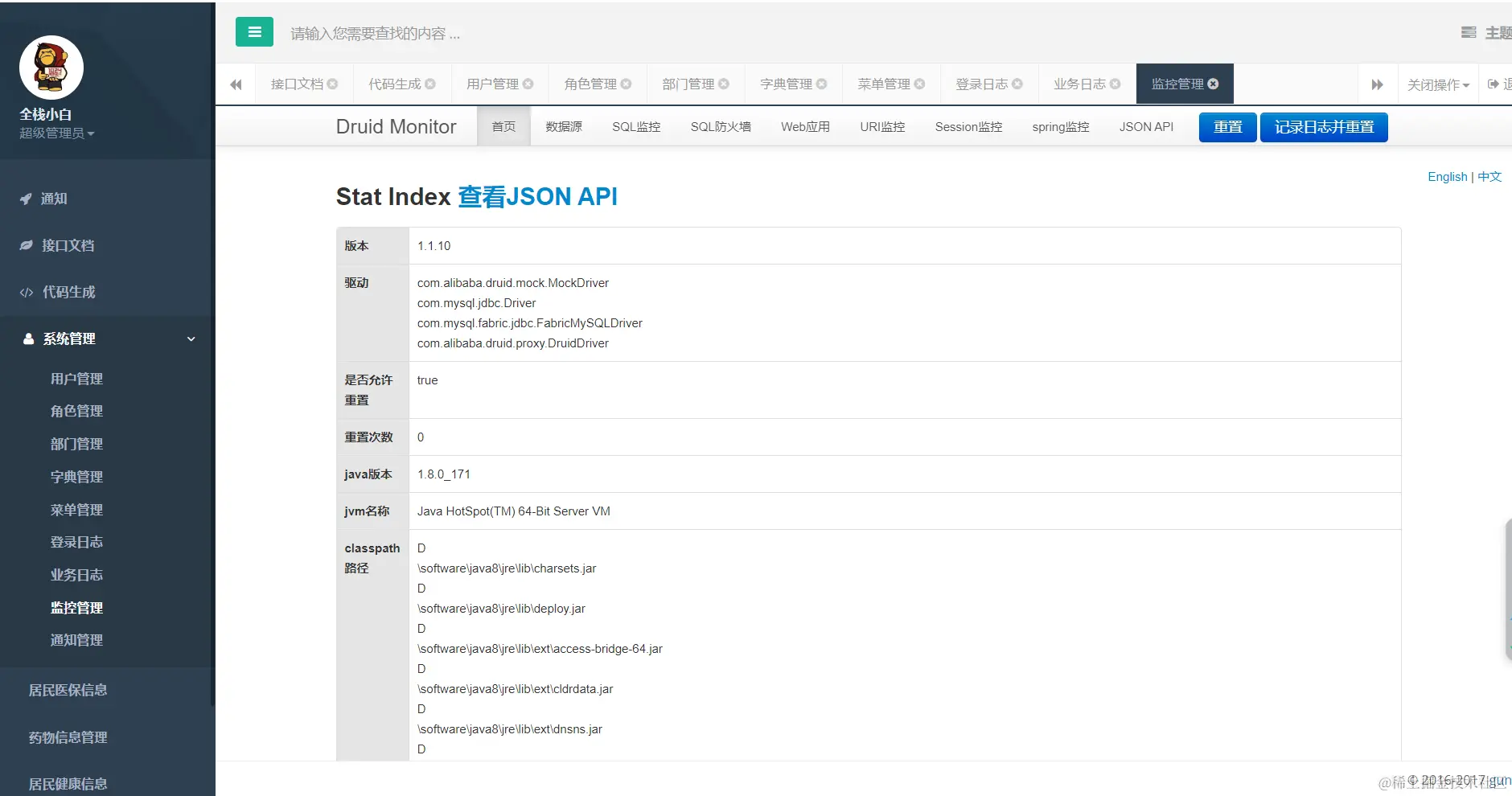Open Druid URI监控 tab
The image size is (1512, 796).
point(882,127)
